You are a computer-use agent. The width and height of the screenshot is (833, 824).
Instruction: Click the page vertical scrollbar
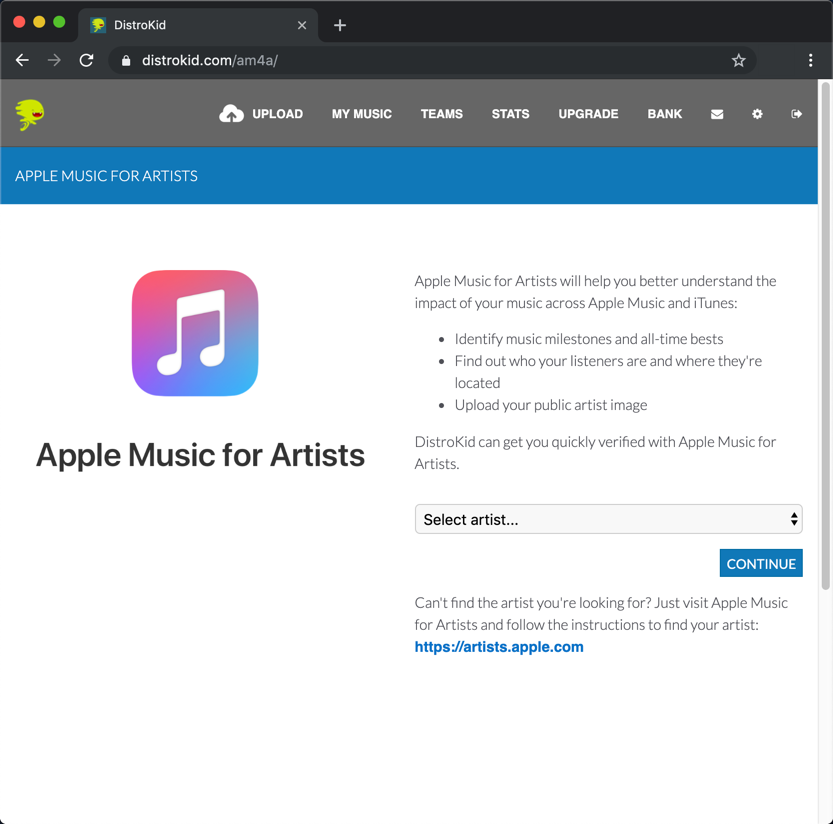tap(825, 335)
